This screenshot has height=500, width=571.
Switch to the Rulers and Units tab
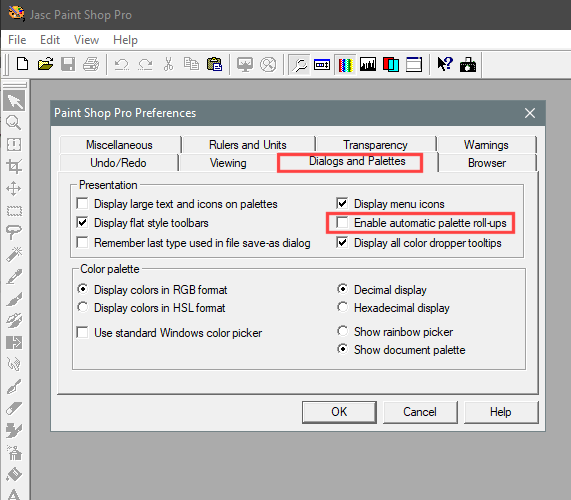click(248, 145)
